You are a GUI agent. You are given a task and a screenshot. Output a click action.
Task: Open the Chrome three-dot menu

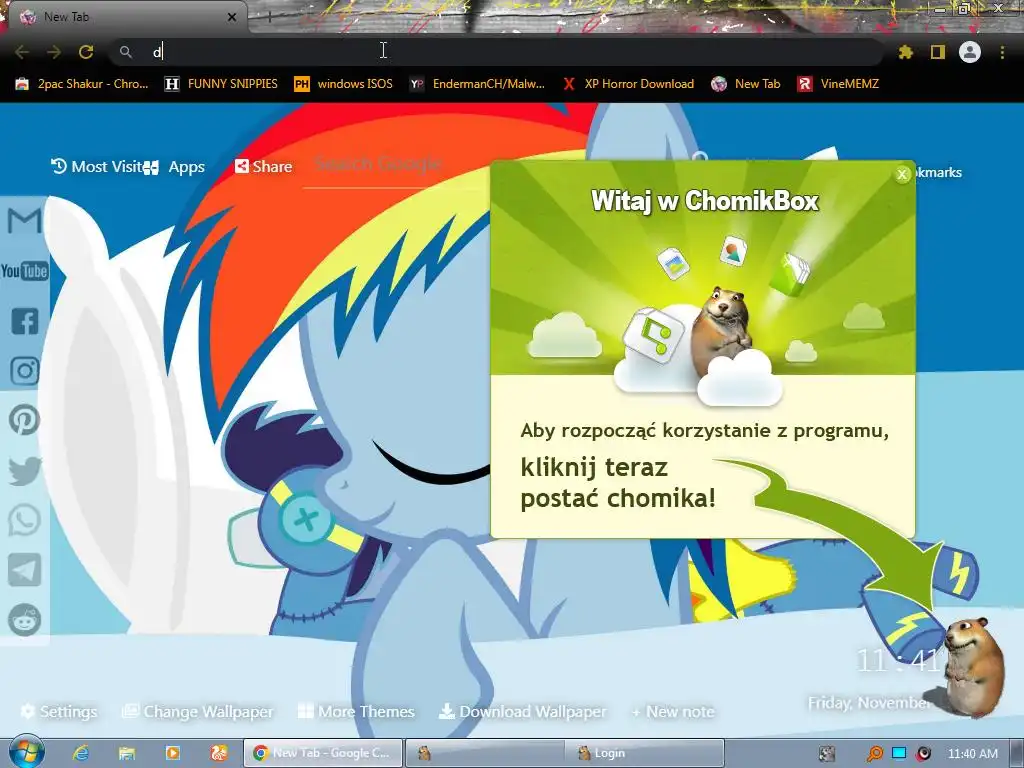(x=1002, y=52)
